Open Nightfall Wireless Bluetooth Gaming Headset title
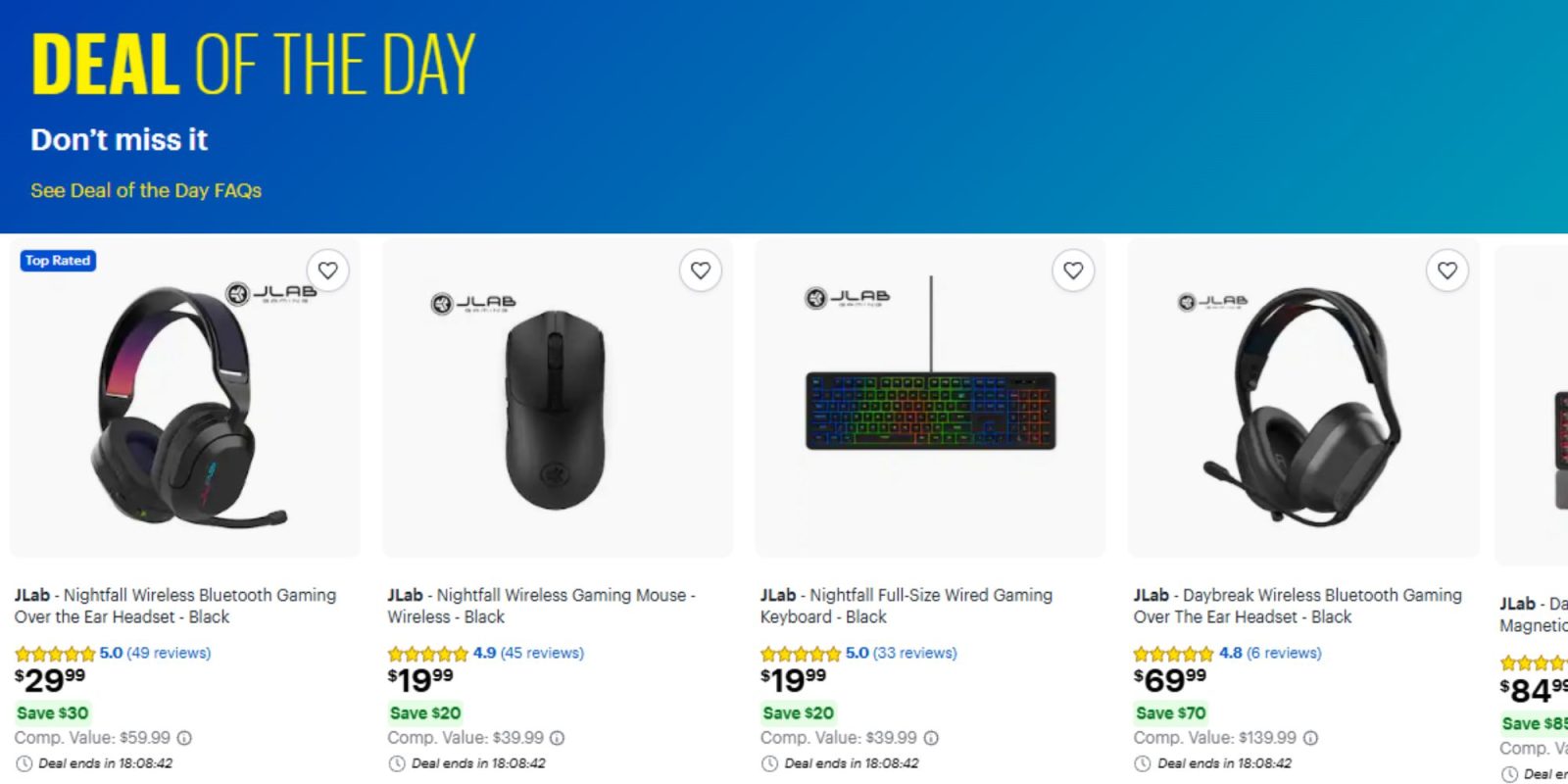Viewport: 1568px width, 784px height. click(175, 606)
